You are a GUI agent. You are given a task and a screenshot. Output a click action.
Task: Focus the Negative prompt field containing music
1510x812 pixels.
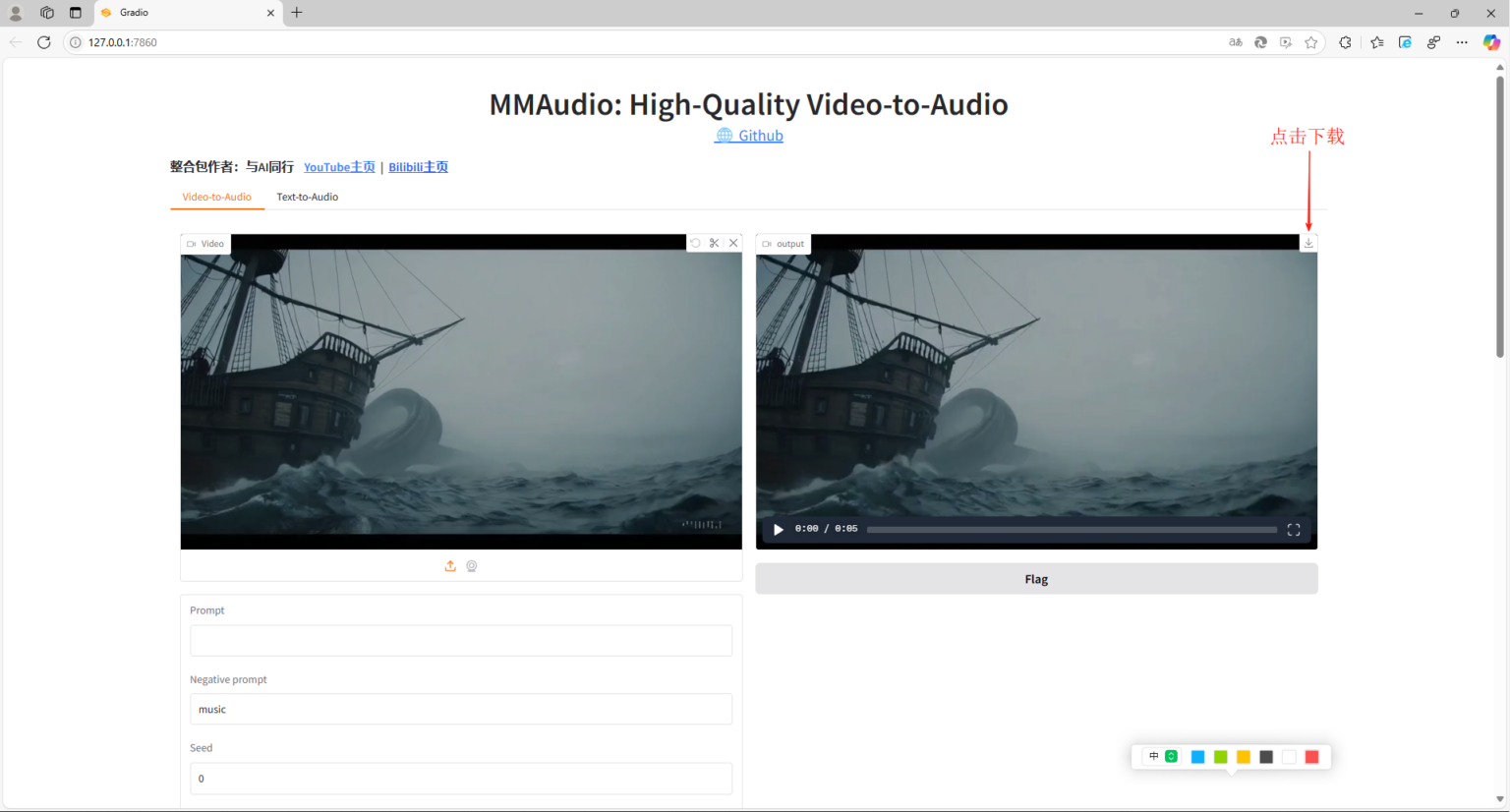point(461,710)
